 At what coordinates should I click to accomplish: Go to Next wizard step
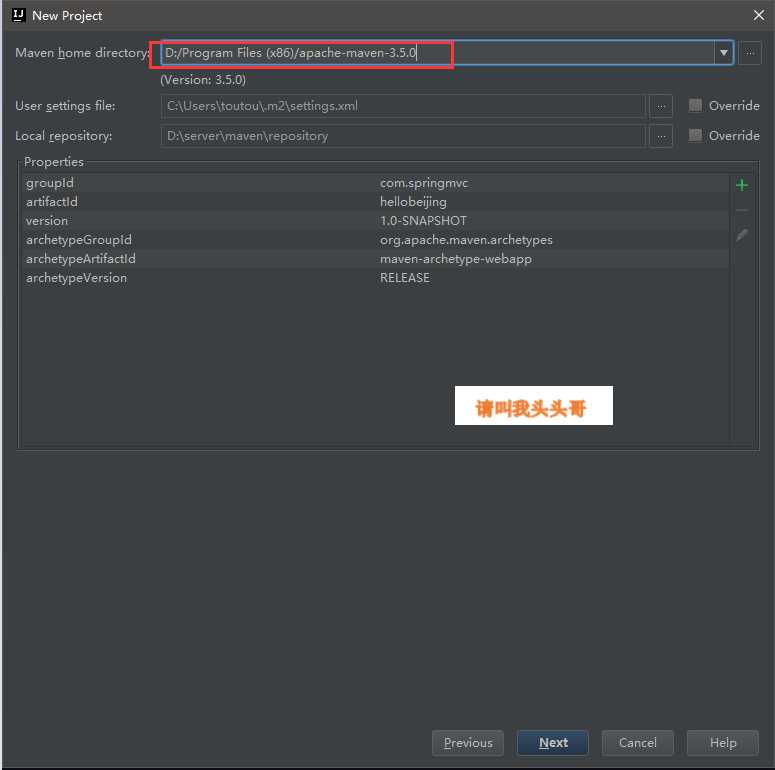553,742
